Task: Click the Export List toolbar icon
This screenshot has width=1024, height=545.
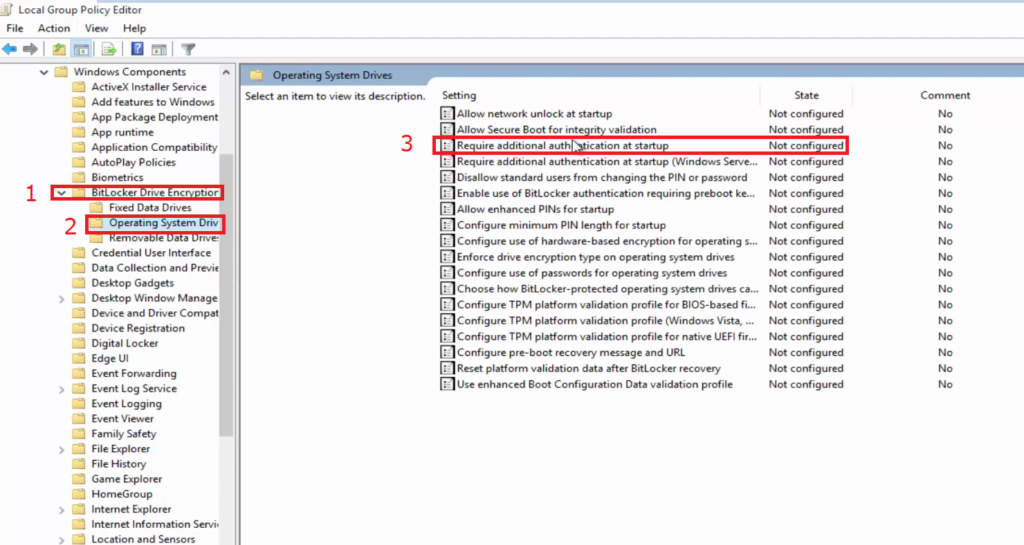Action: 109,49
